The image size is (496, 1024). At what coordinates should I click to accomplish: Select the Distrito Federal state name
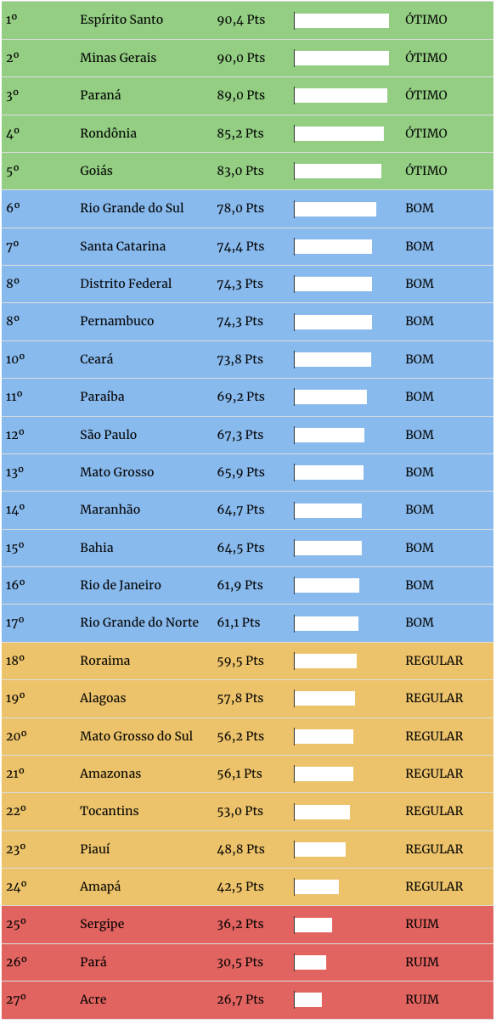(126, 283)
